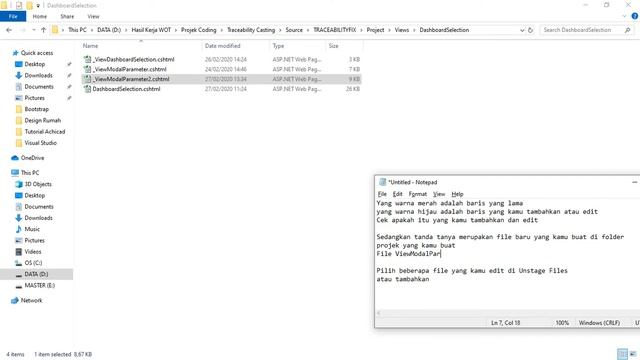Open Notepad Help menu
This screenshot has height=360, width=640.
457,194
